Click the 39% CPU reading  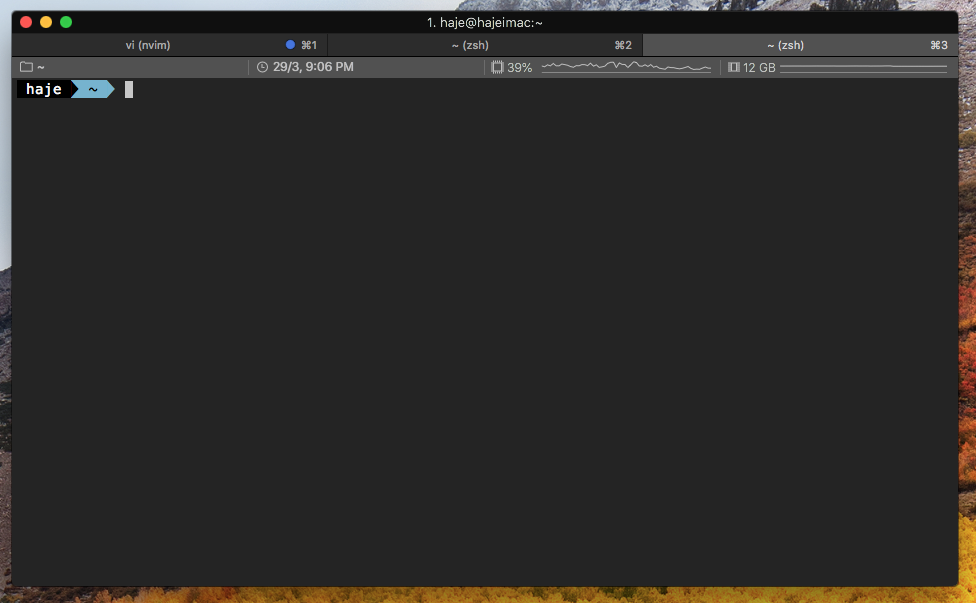click(x=520, y=67)
